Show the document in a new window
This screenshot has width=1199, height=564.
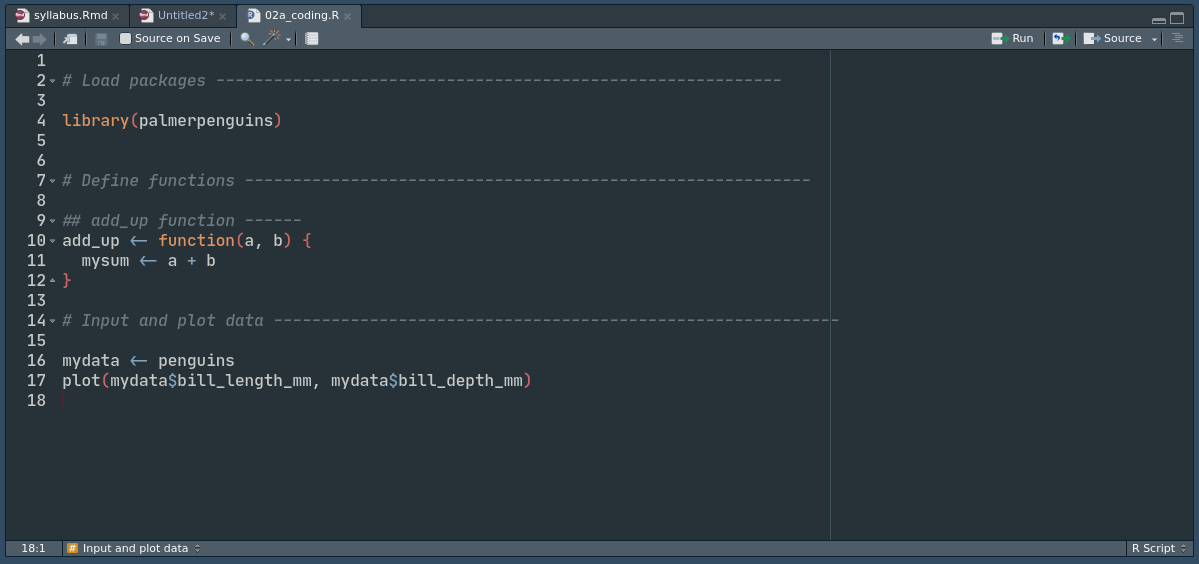pyautogui.click(x=70, y=39)
